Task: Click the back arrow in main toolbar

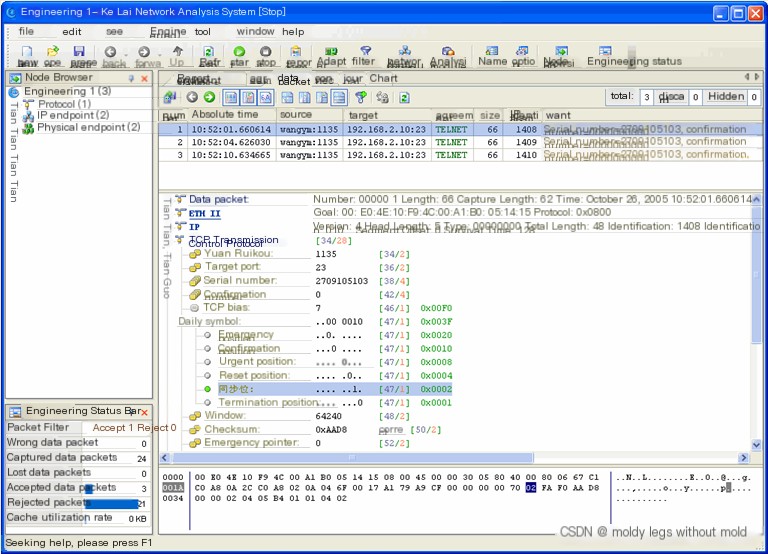Action: pyautogui.click(x=111, y=51)
